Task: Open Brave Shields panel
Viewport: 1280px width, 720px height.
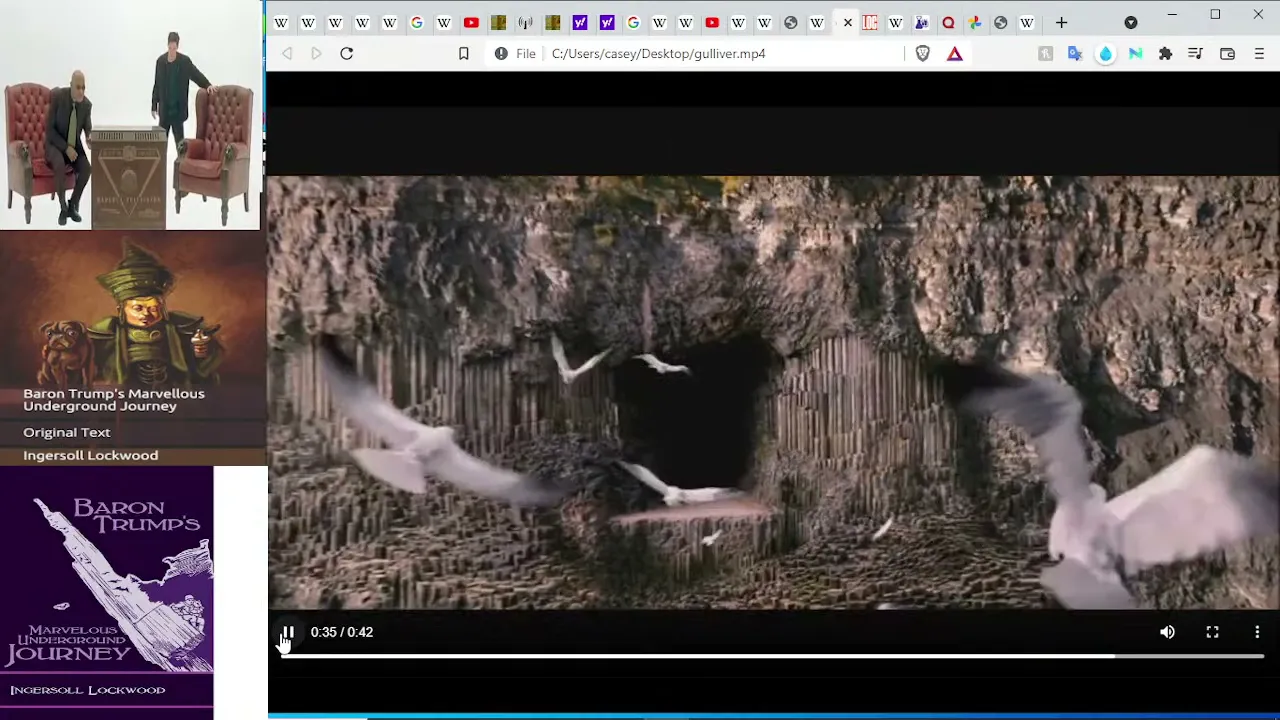Action: [x=923, y=53]
